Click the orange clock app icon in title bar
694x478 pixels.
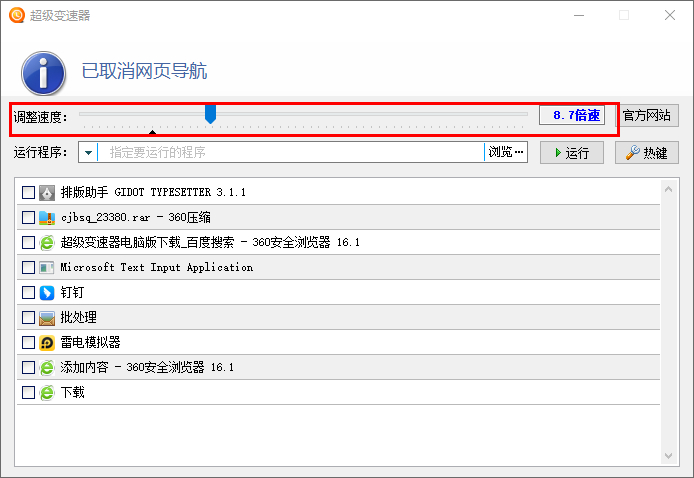point(16,15)
